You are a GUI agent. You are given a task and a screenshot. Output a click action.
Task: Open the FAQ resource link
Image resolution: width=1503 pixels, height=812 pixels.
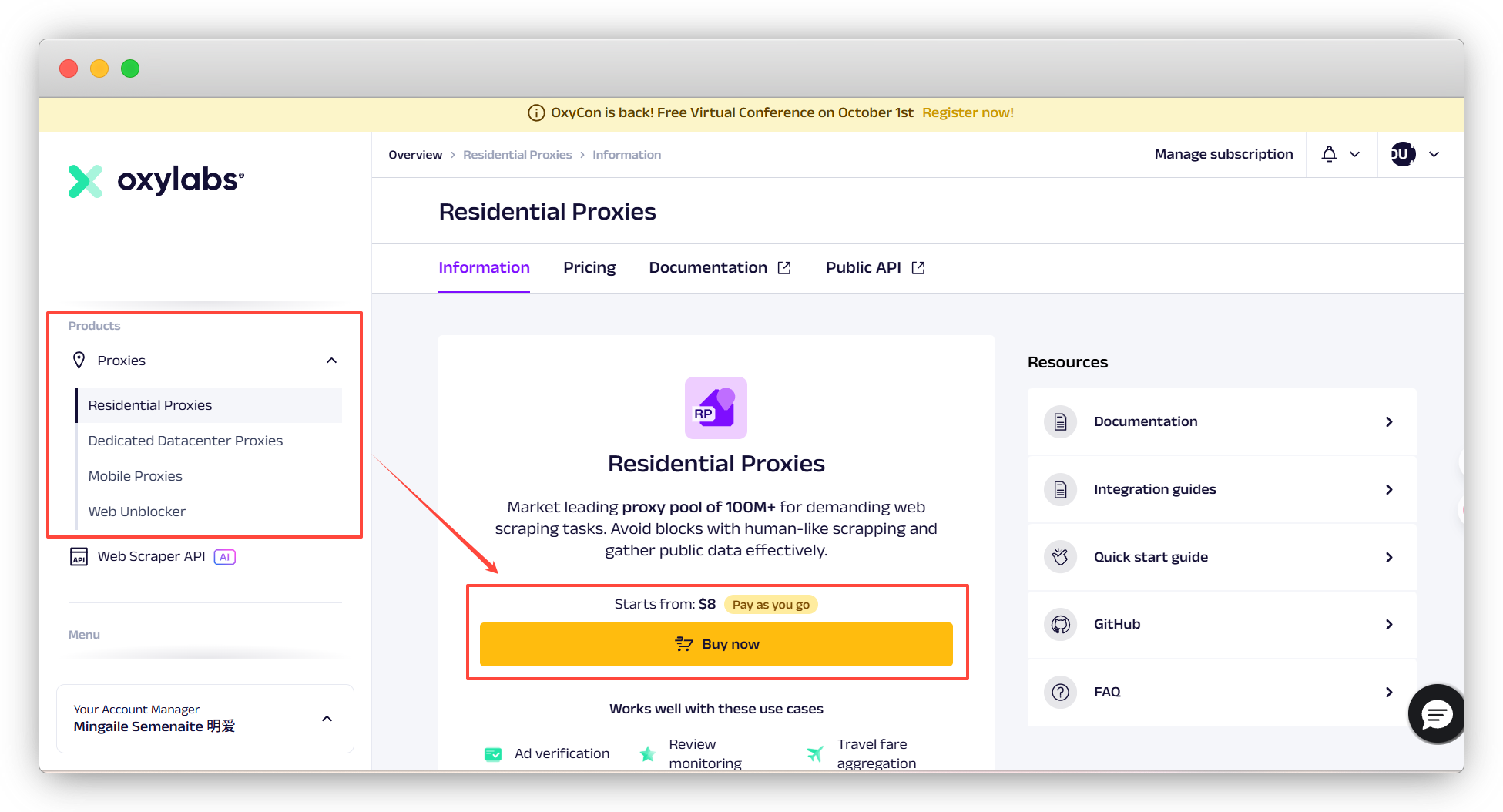[1222, 692]
